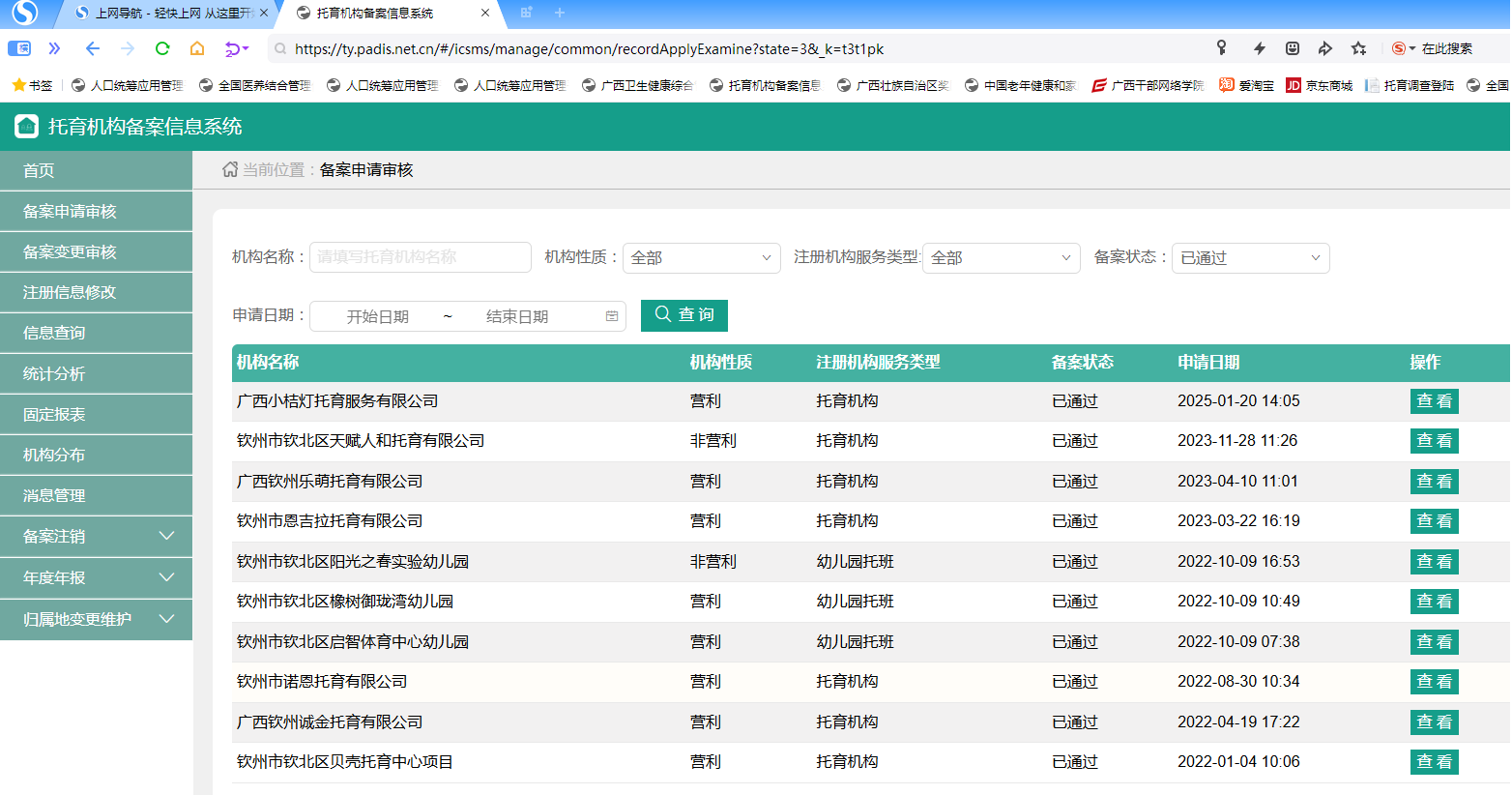Screen dimensions: 1512x795
Task: Click the share arrow icon in address bar
Action: click(x=1325, y=48)
